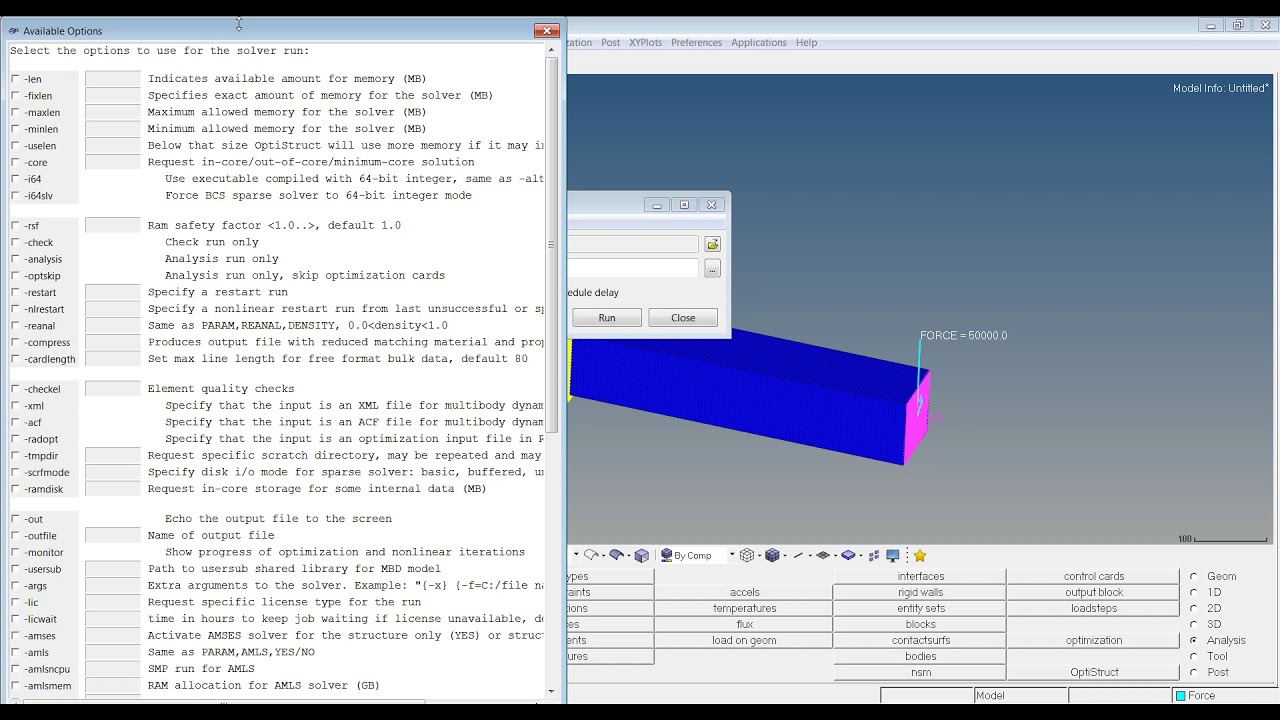Image resolution: width=1280 pixels, height=720 pixels.
Task: Open the XYPlots menu
Action: point(645,42)
